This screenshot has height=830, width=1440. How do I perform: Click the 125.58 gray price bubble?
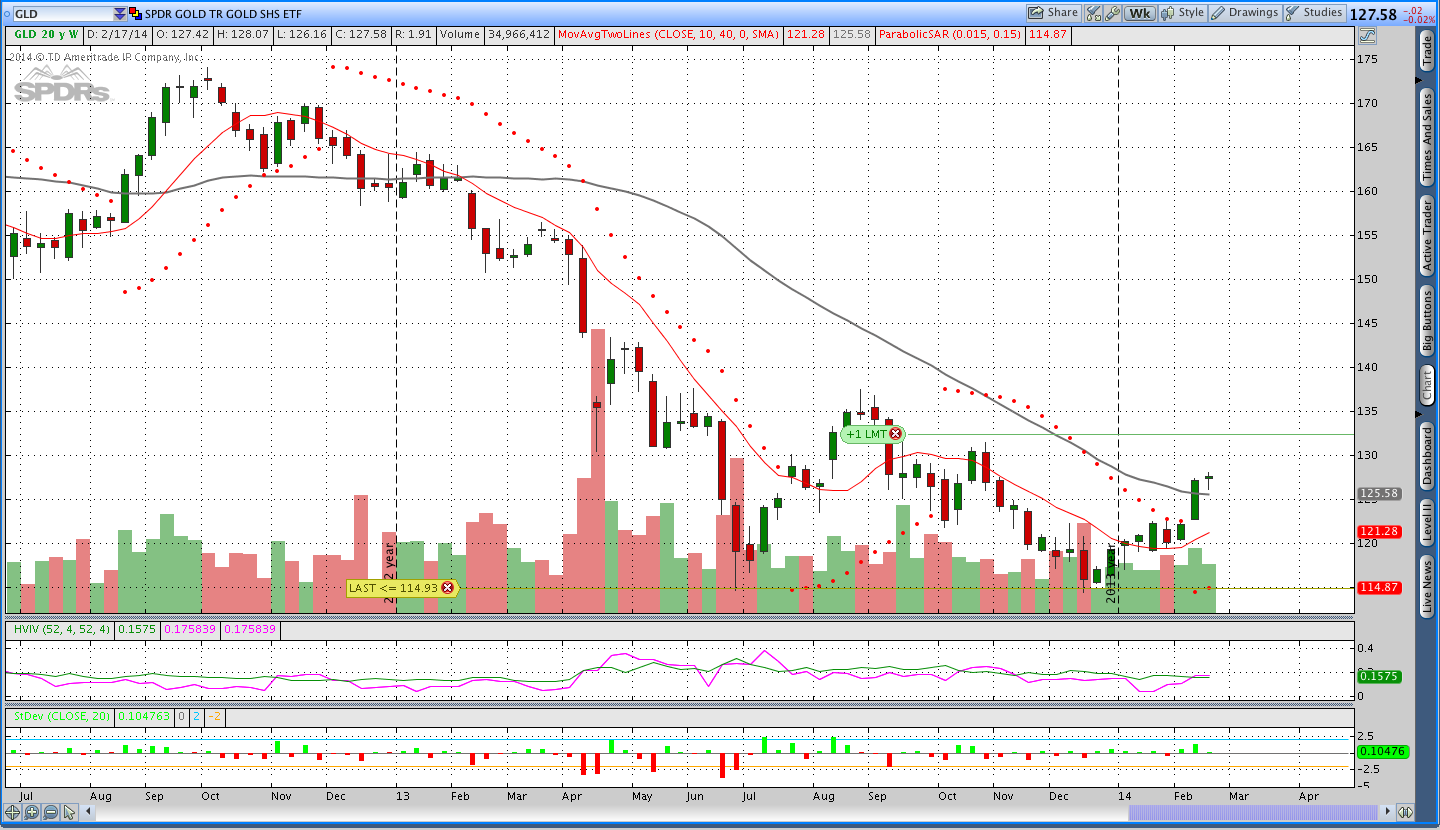1379,494
